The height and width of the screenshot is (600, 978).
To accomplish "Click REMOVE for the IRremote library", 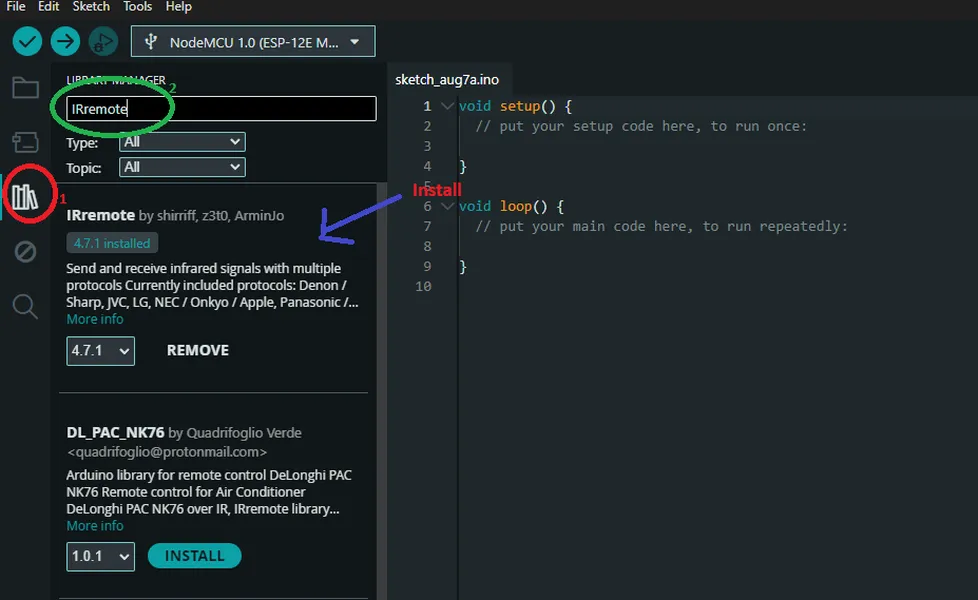I will 198,351.
